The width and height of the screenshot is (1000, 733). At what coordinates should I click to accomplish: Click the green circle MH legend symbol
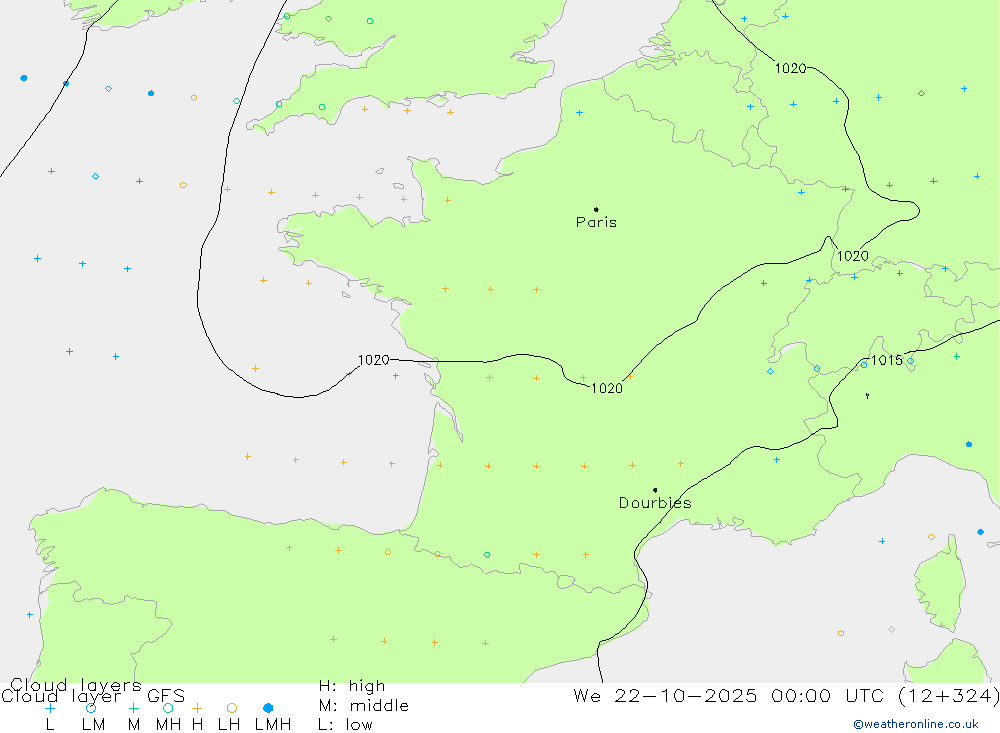[x=168, y=708]
